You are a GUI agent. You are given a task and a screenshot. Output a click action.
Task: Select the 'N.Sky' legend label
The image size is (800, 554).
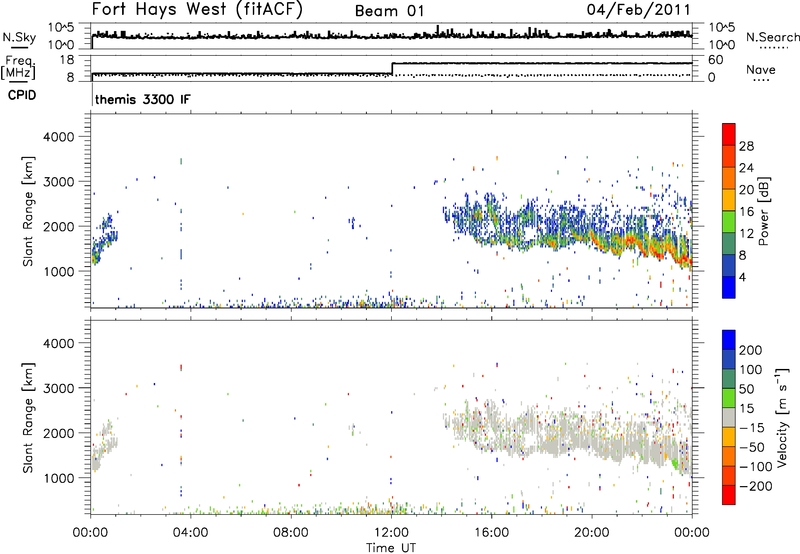coord(19,37)
